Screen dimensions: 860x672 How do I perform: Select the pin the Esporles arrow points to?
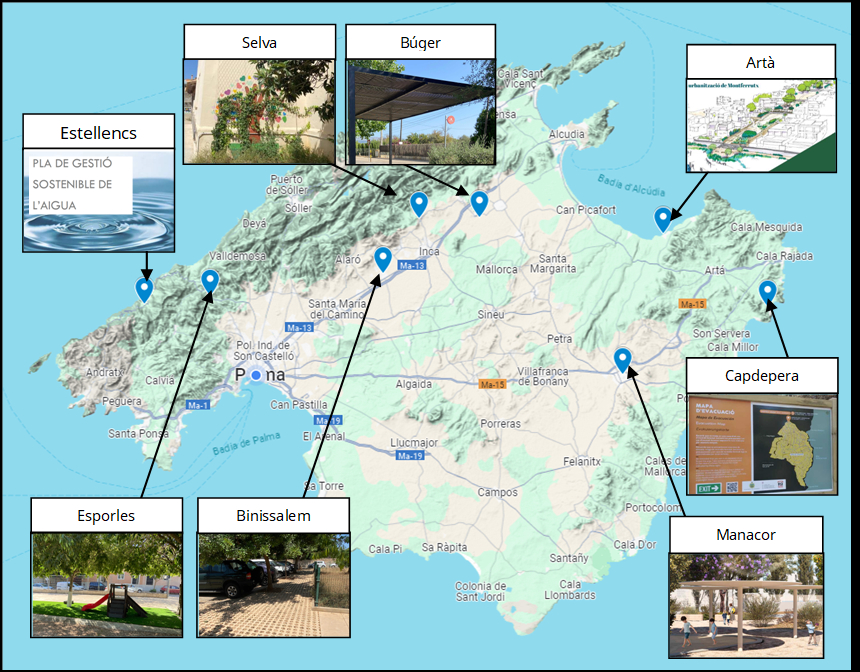210,282
